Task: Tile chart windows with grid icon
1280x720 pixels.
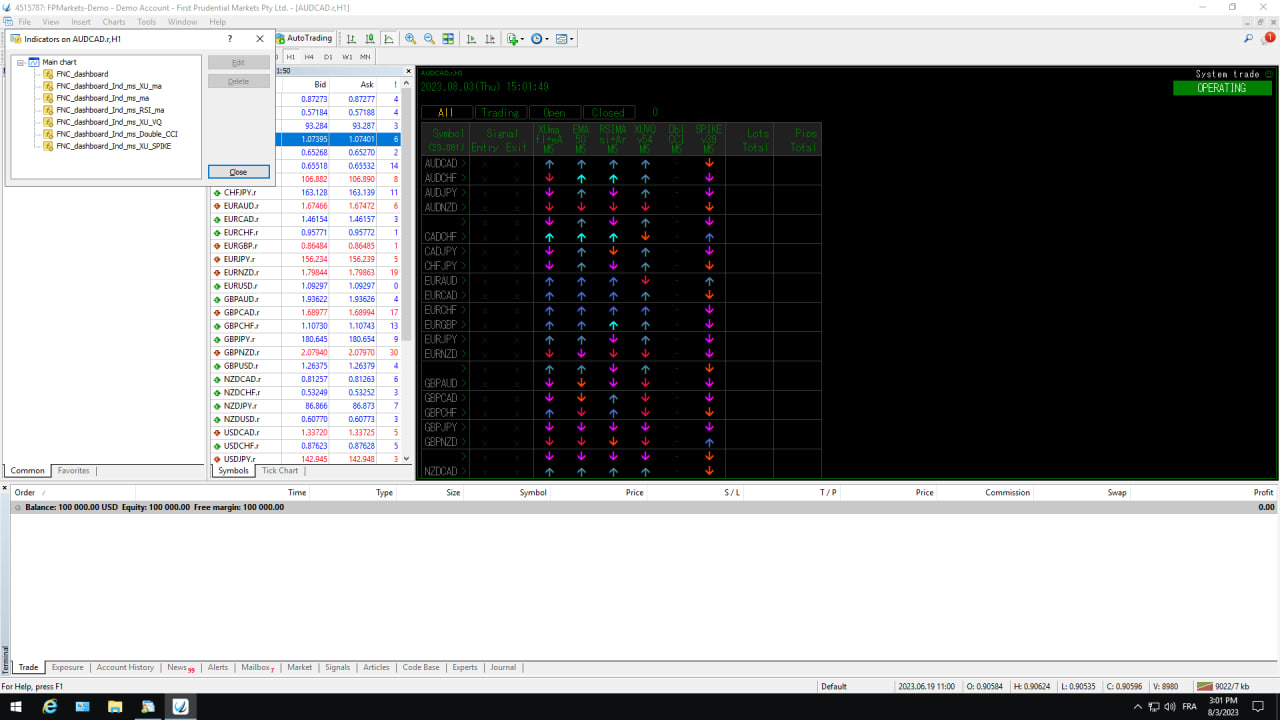Action: (448, 39)
